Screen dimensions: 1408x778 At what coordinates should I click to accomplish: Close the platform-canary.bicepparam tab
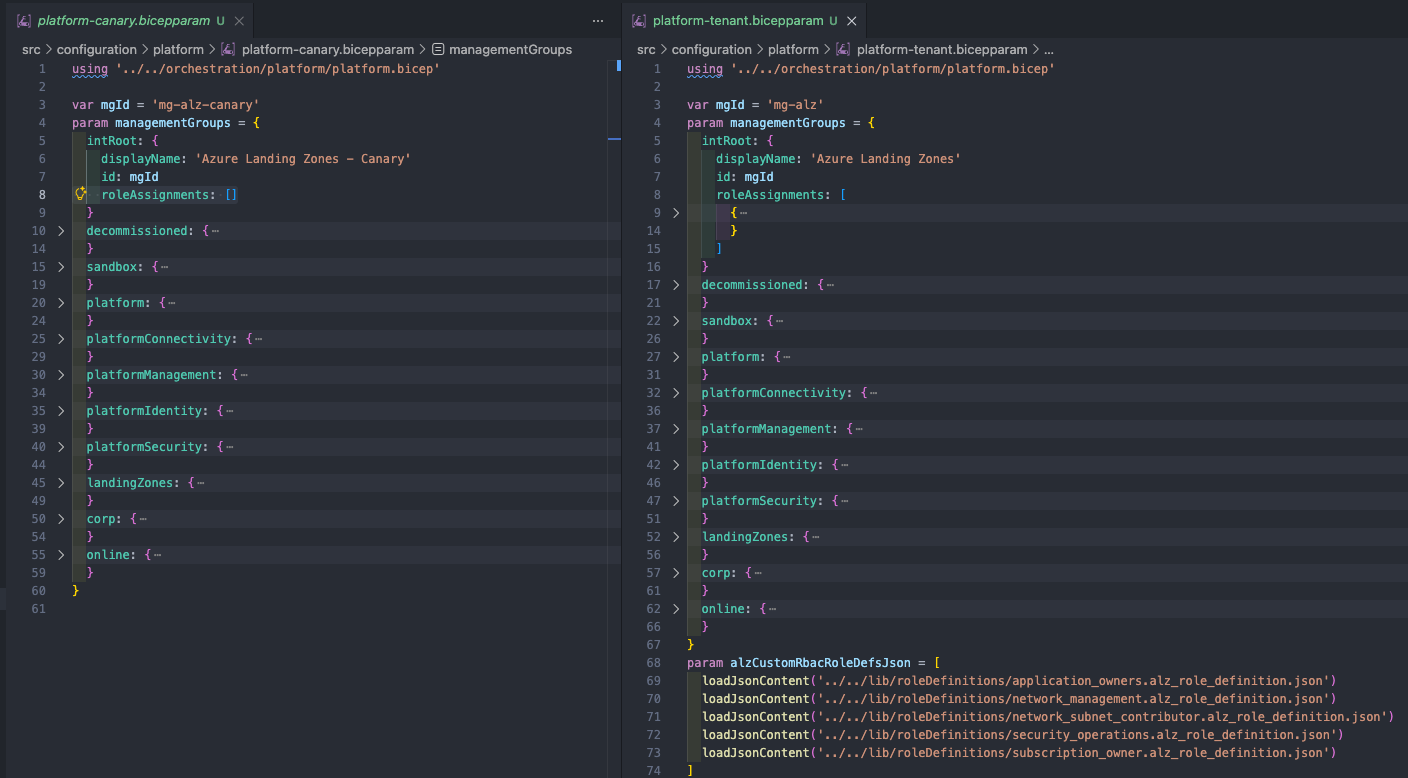pyautogui.click(x=237, y=20)
